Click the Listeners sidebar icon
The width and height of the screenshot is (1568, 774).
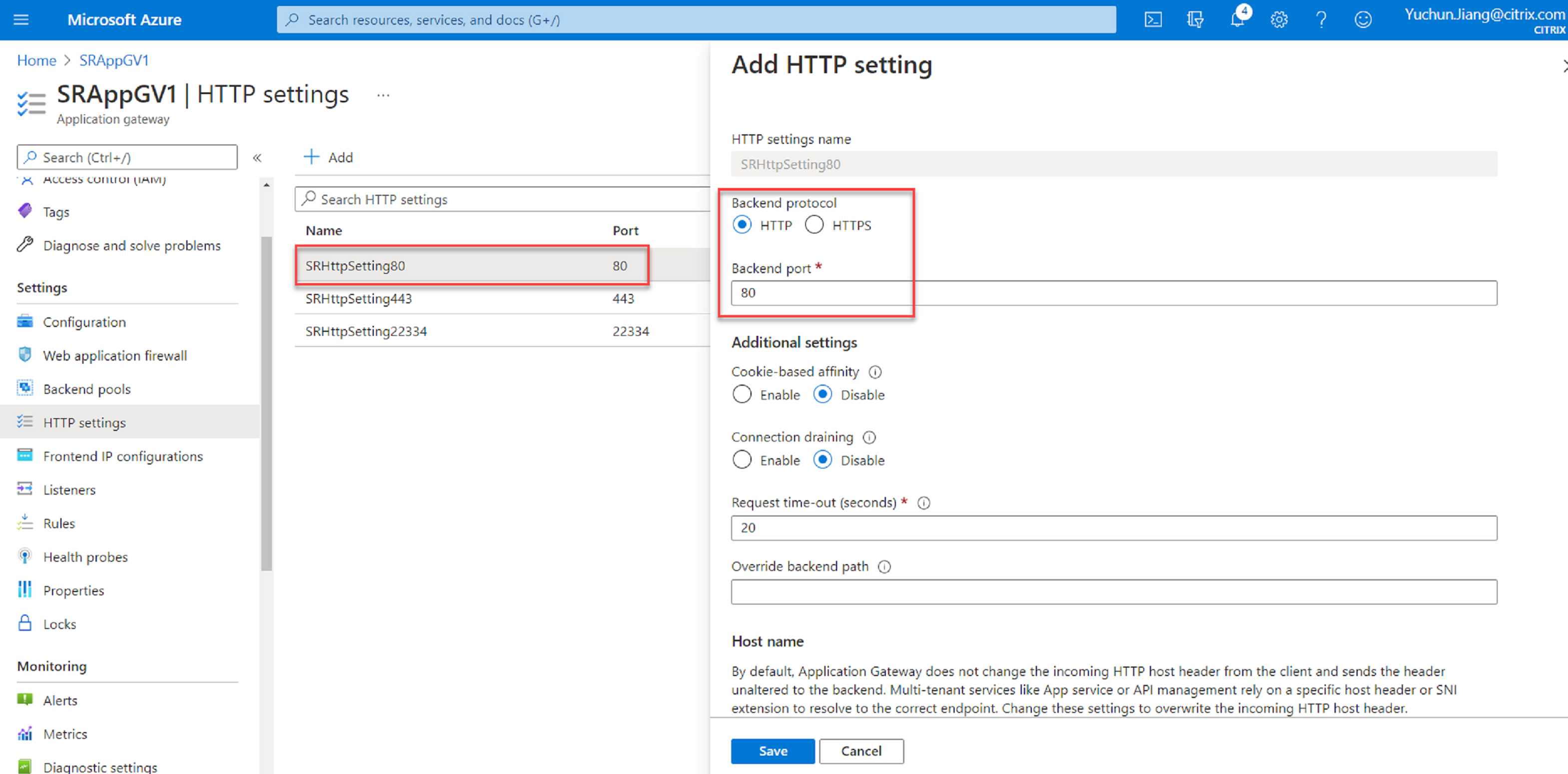pyautogui.click(x=27, y=490)
